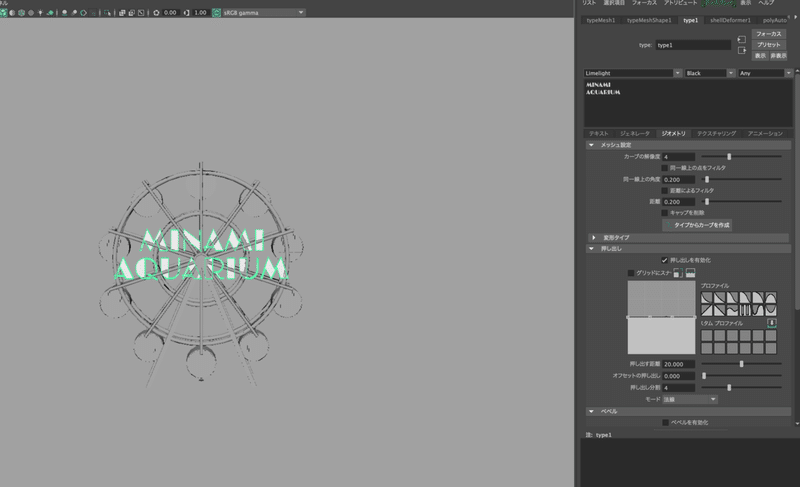Screen dimensions: 800x487
Task: Click the 押し出し分割 slider handle
Action: [x=729, y=388]
